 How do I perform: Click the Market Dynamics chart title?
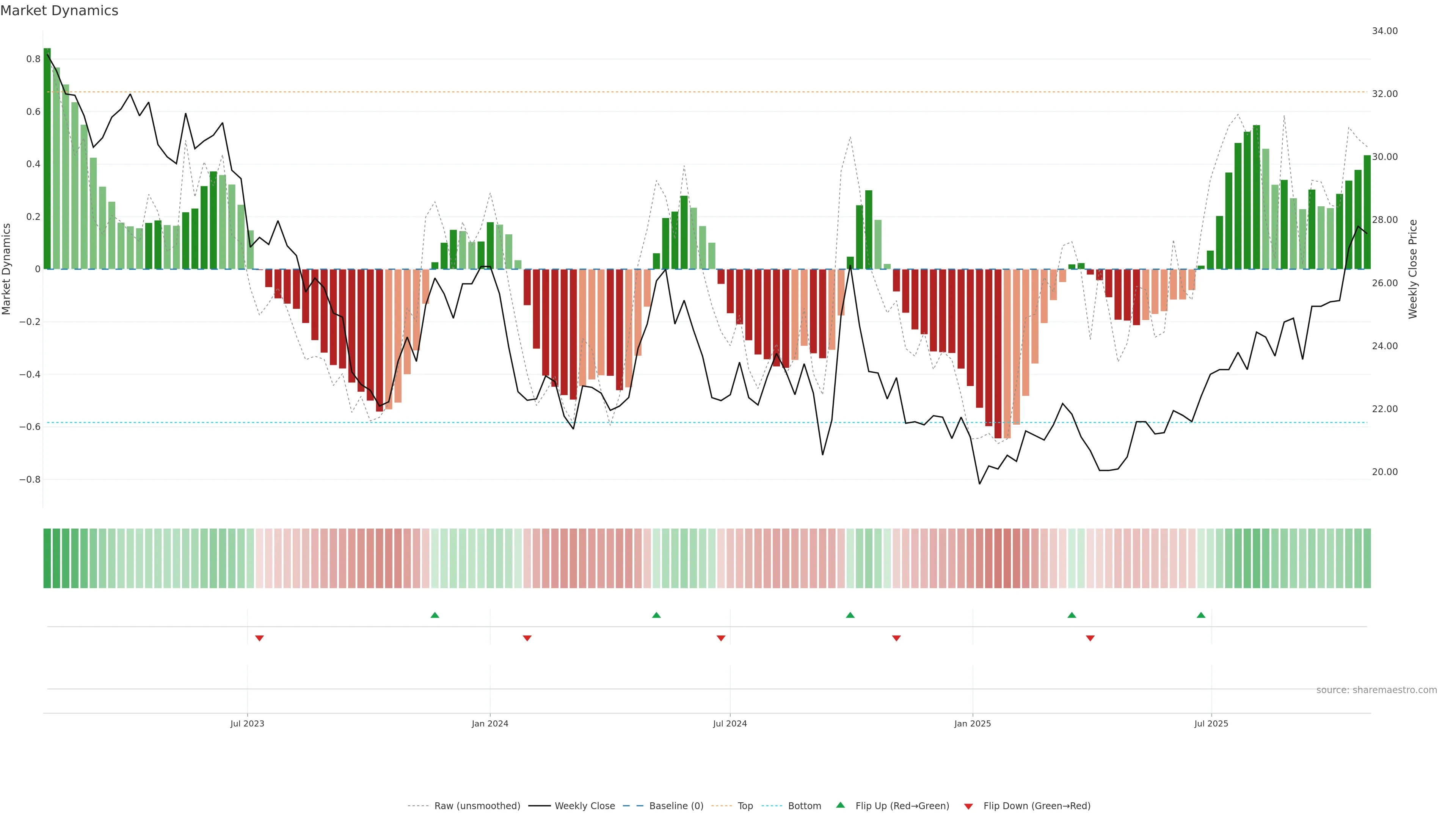point(60,11)
